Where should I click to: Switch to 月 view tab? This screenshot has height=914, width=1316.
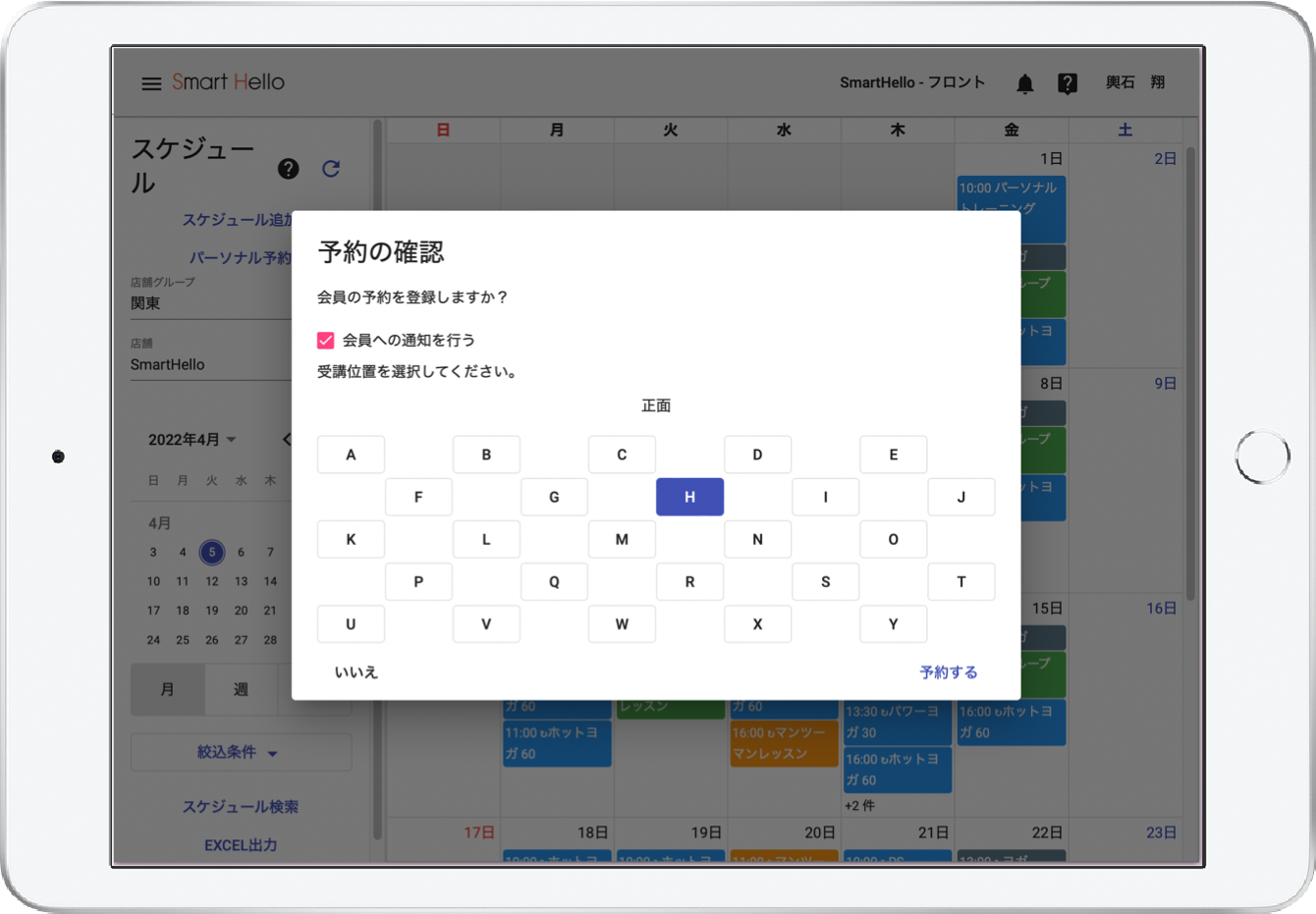click(x=168, y=689)
